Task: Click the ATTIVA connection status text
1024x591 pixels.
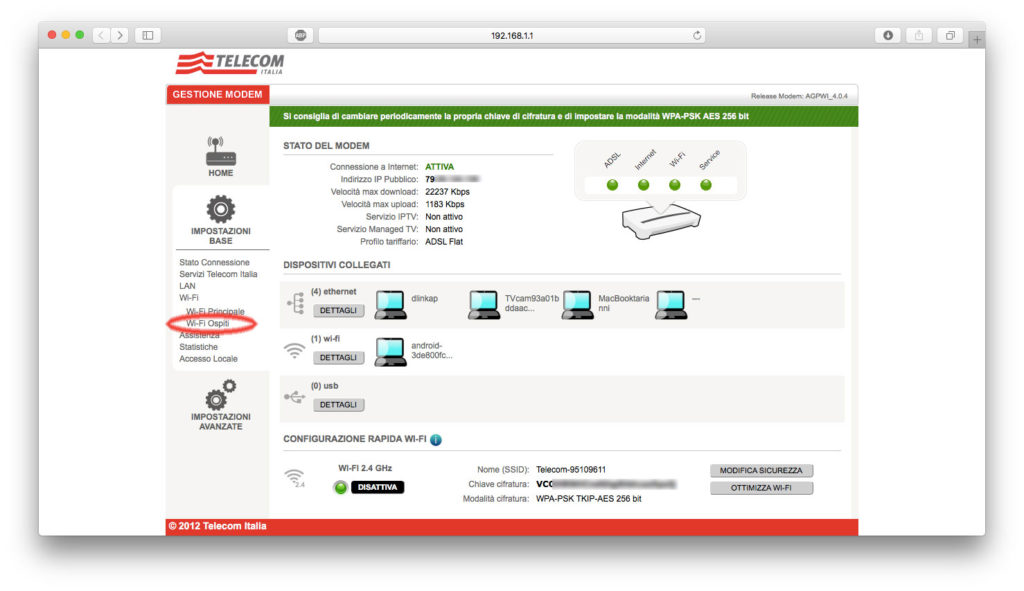Action: click(x=440, y=167)
